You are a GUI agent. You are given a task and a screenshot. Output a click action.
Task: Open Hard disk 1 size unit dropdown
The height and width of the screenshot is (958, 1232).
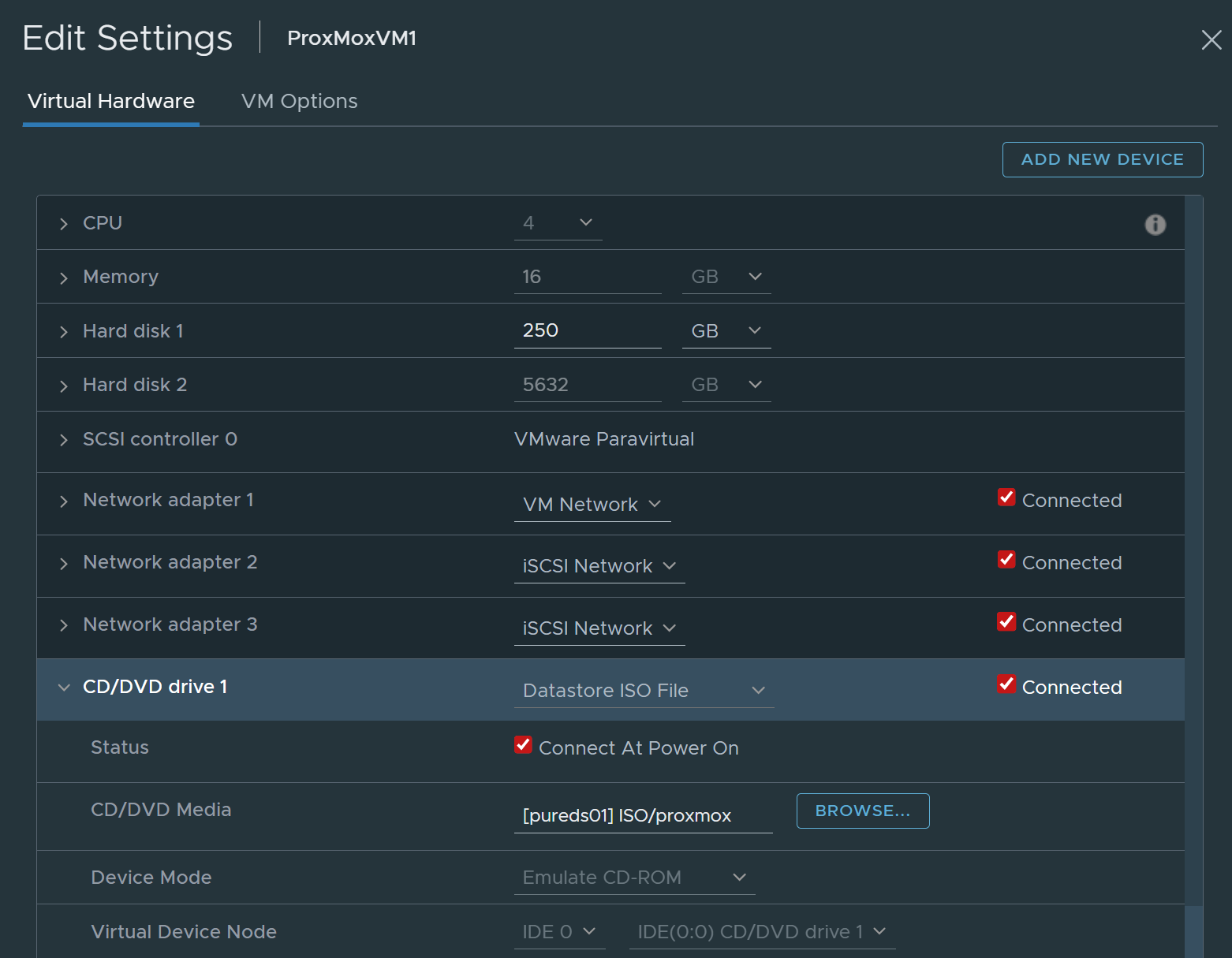click(x=726, y=331)
